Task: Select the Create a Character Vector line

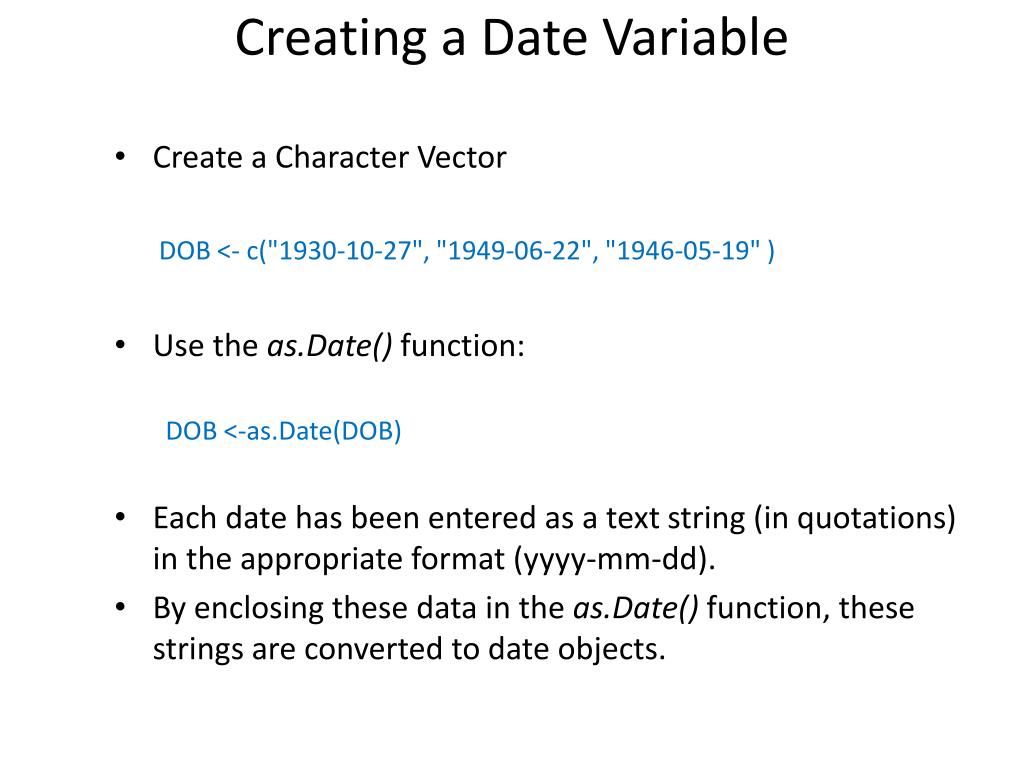Action: tap(330, 158)
